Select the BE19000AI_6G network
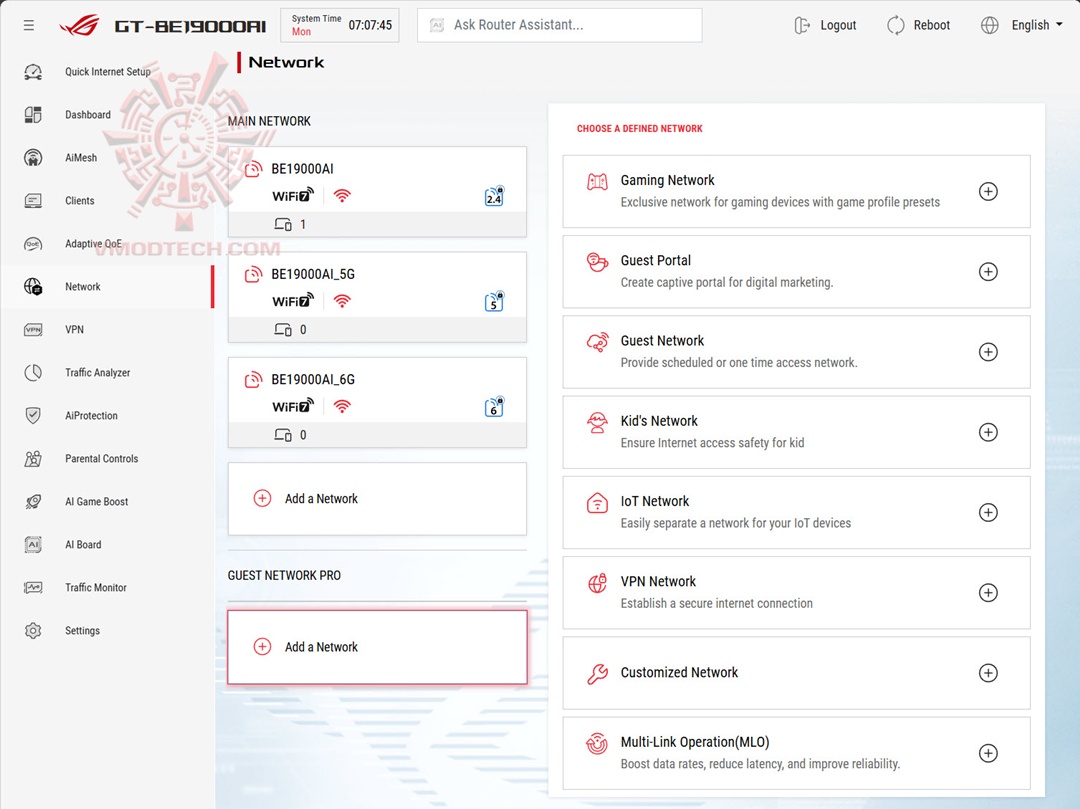This screenshot has width=1080, height=809. [x=377, y=402]
